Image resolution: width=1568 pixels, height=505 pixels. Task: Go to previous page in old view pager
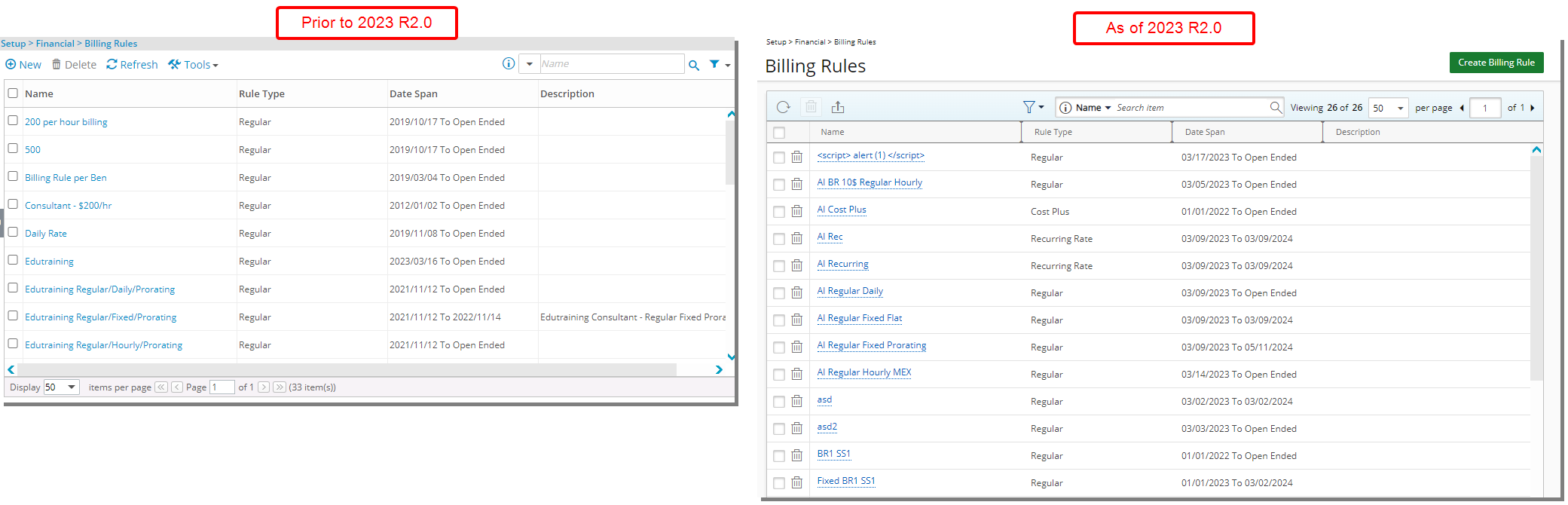tap(177, 387)
